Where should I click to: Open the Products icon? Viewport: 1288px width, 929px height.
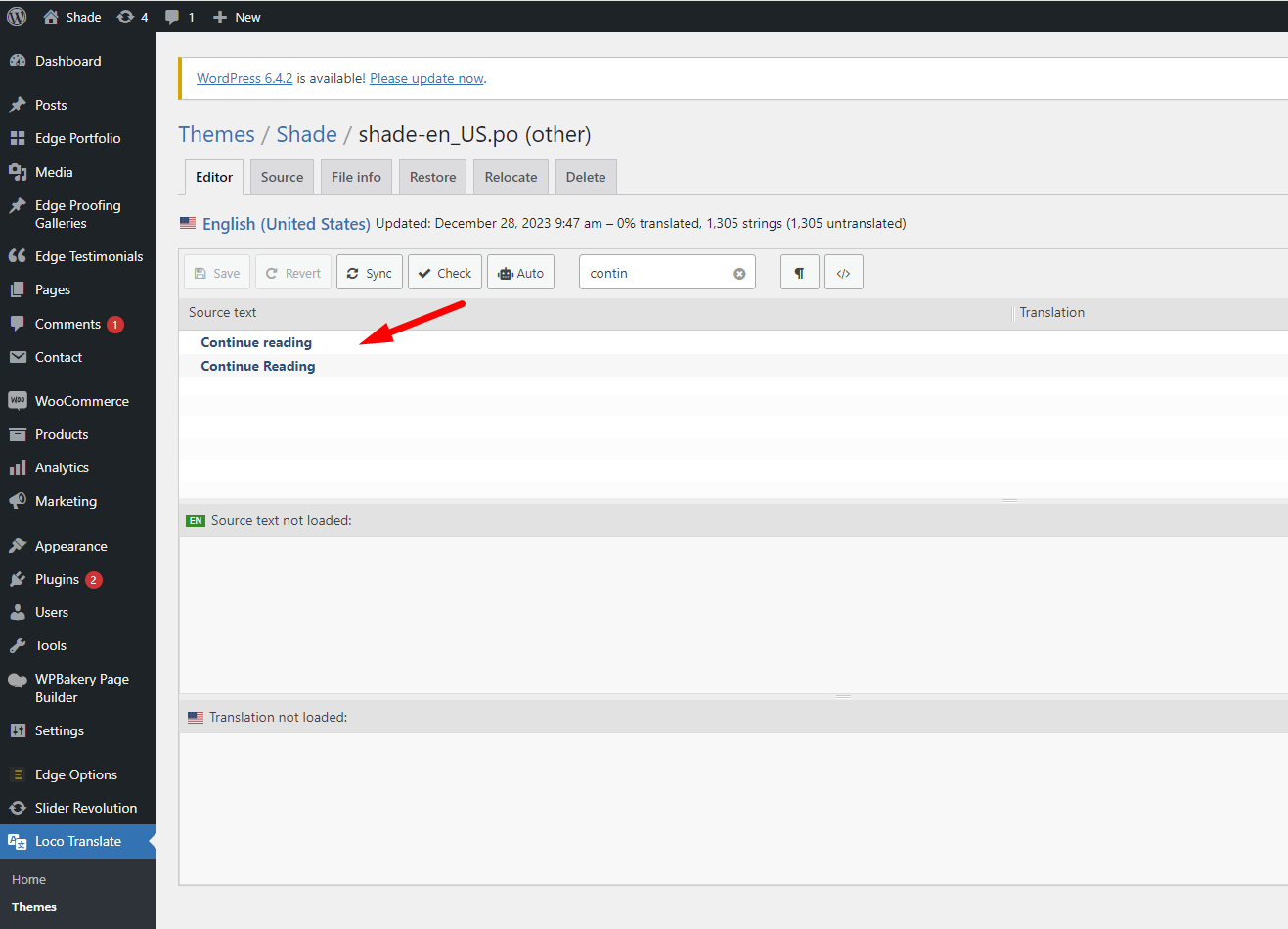18,434
